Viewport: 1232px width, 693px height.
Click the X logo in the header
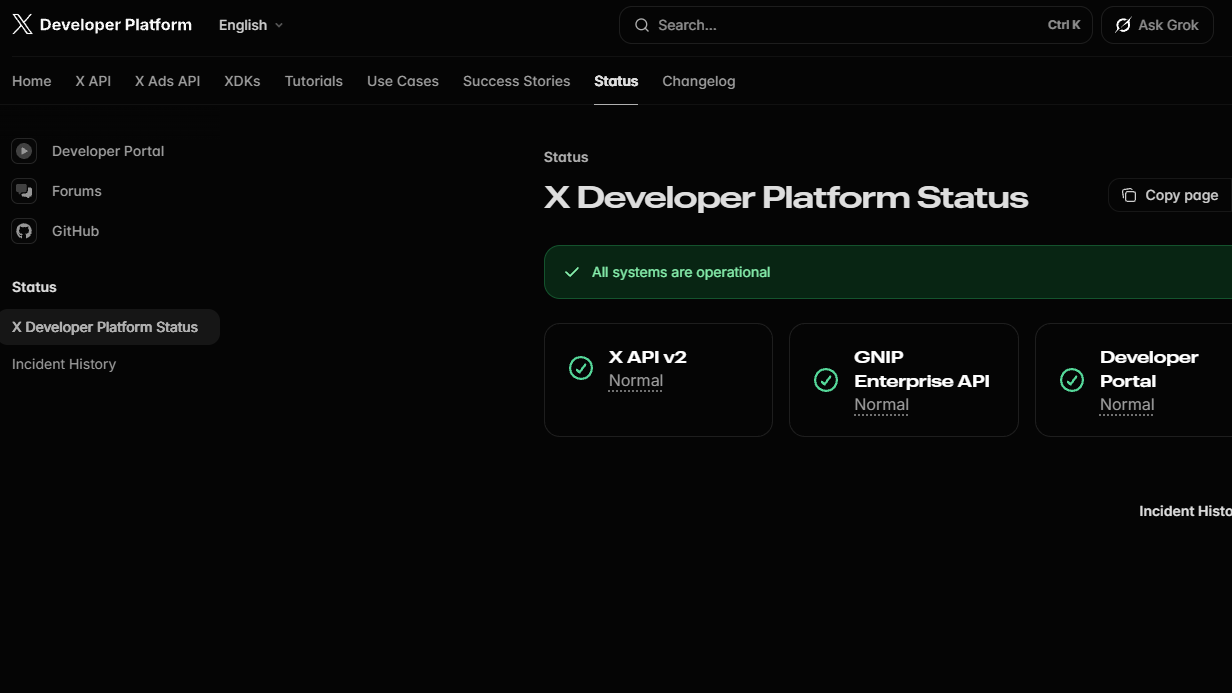22,24
